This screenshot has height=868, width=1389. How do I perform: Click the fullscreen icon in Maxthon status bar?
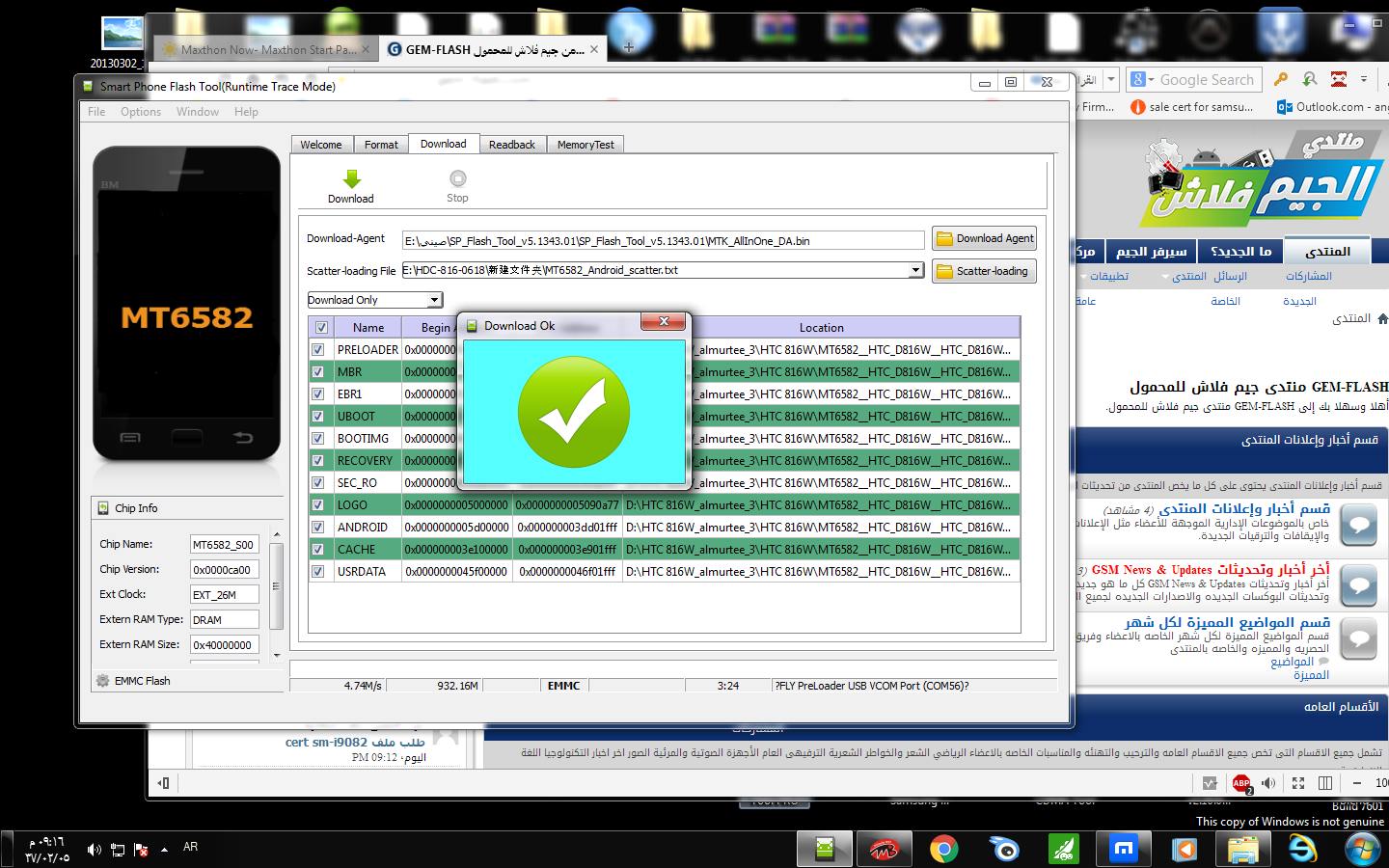(1298, 783)
